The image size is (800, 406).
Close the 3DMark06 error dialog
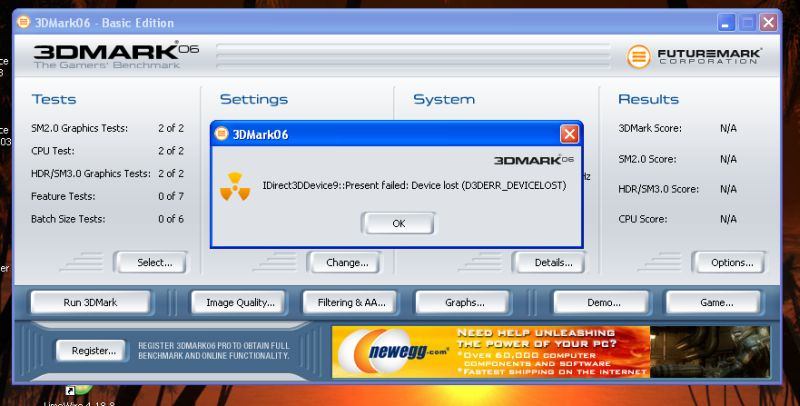[x=569, y=134]
